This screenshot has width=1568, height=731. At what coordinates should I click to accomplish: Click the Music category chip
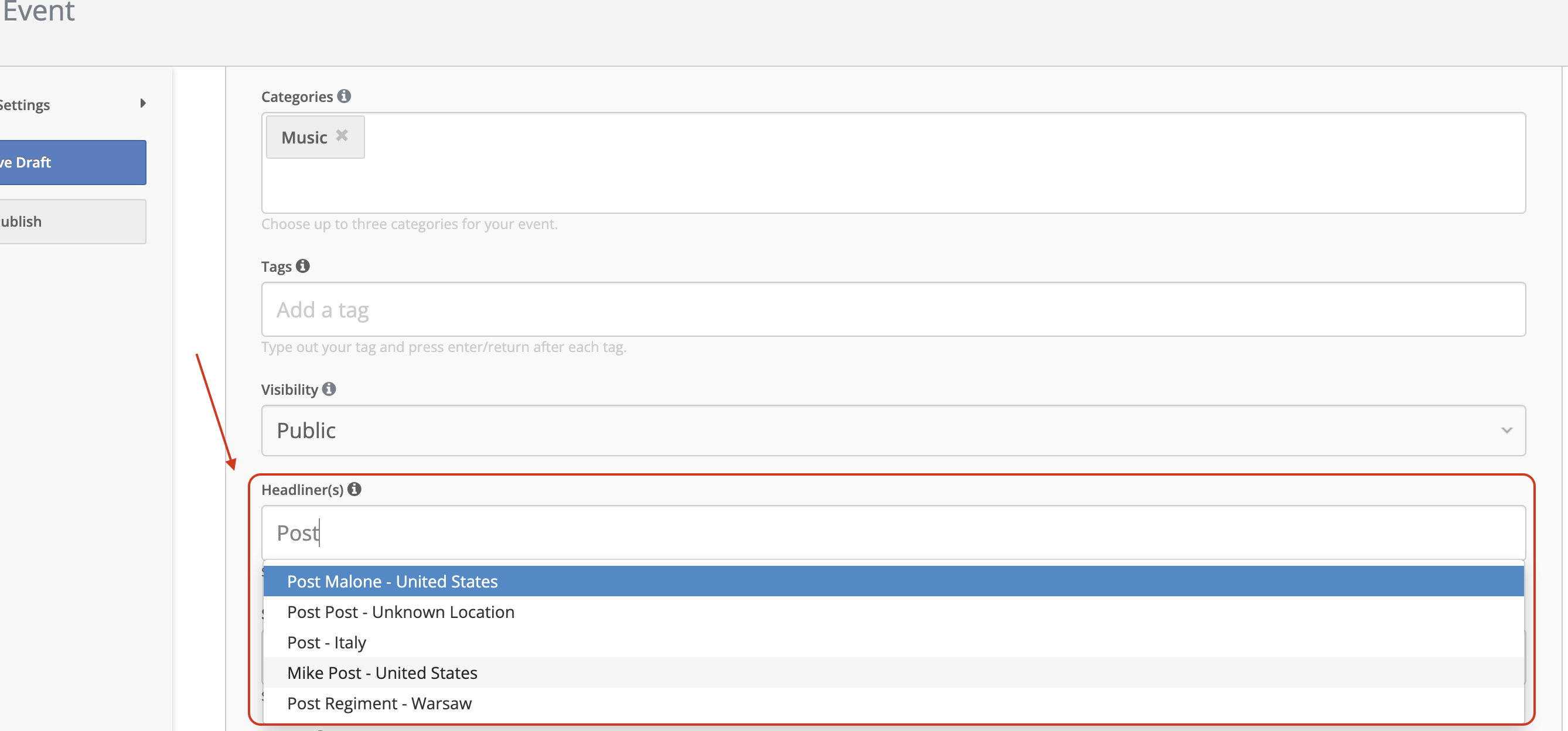(x=315, y=137)
